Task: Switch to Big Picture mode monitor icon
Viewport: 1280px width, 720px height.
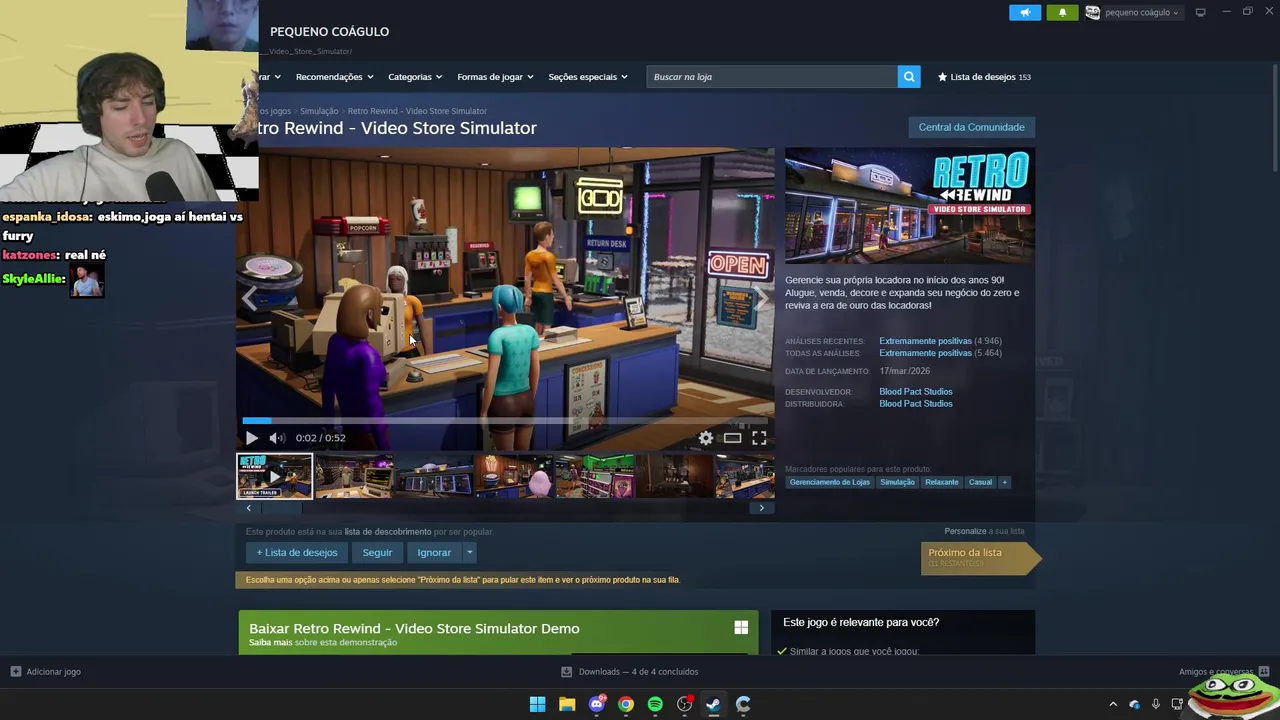Action: click(x=1200, y=12)
